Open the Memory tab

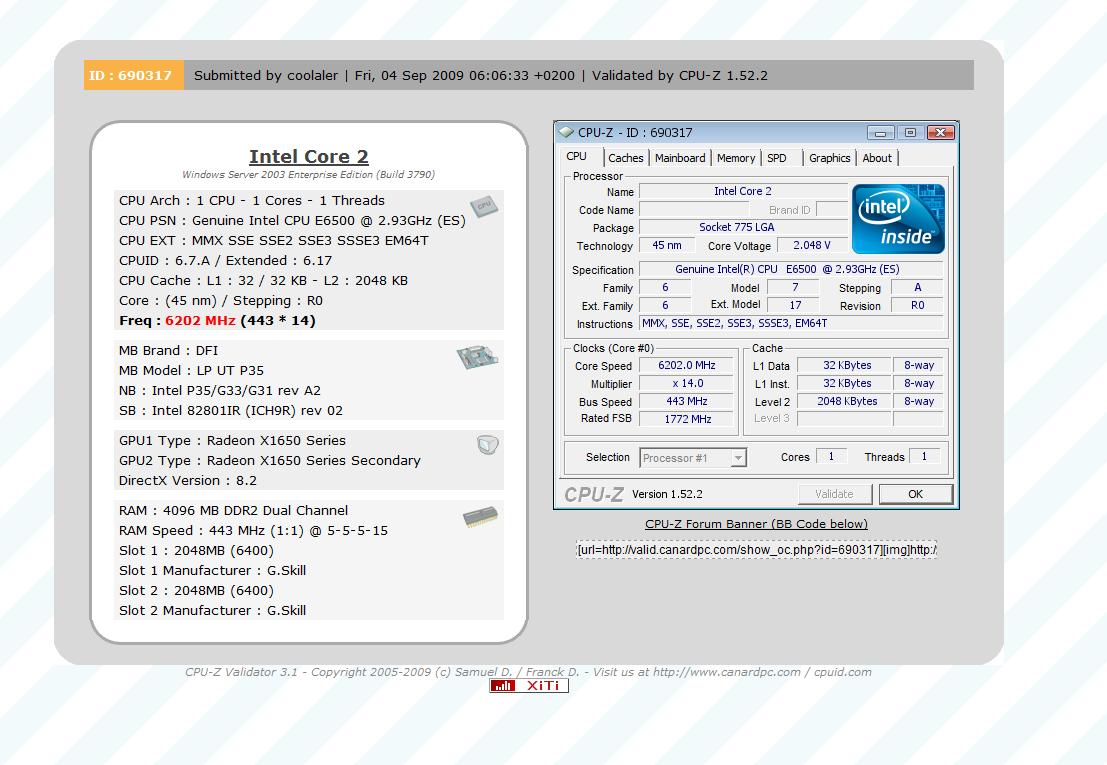736,158
